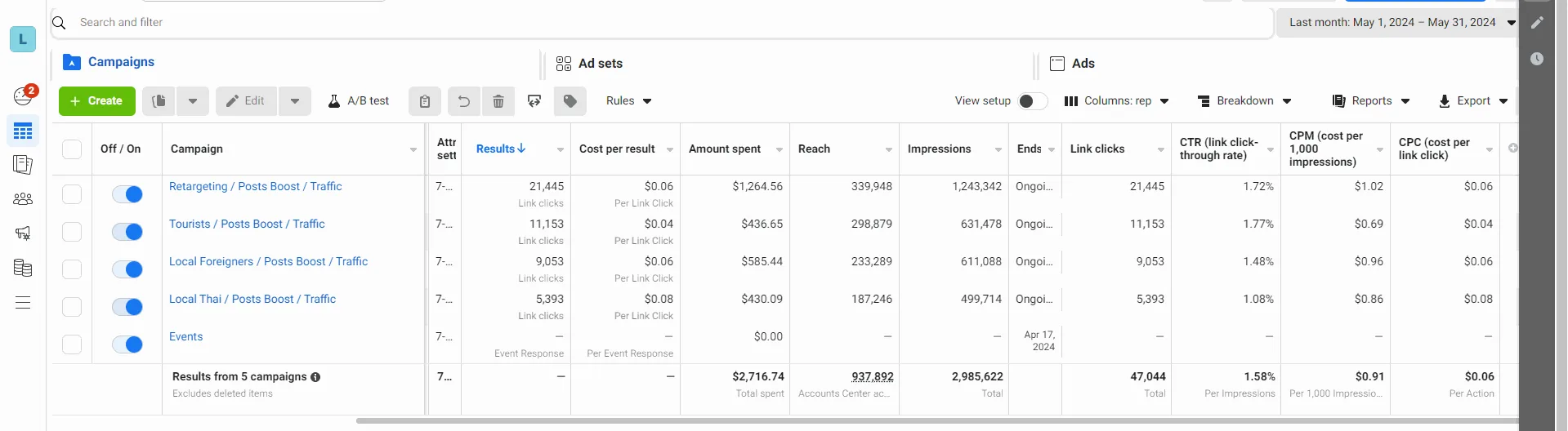This screenshot has height=431, width=1568.
Task: Tick the checkbox for Tourists campaign
Action: pyautogui.click(x=72, y=232)
